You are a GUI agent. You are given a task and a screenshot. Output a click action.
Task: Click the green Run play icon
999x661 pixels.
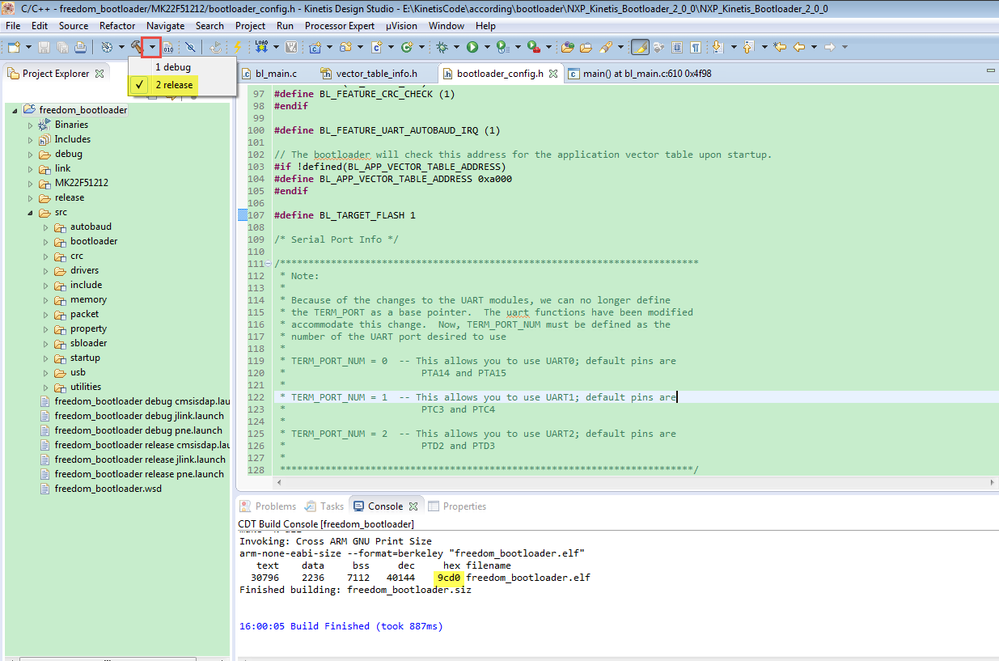[471, 47]
